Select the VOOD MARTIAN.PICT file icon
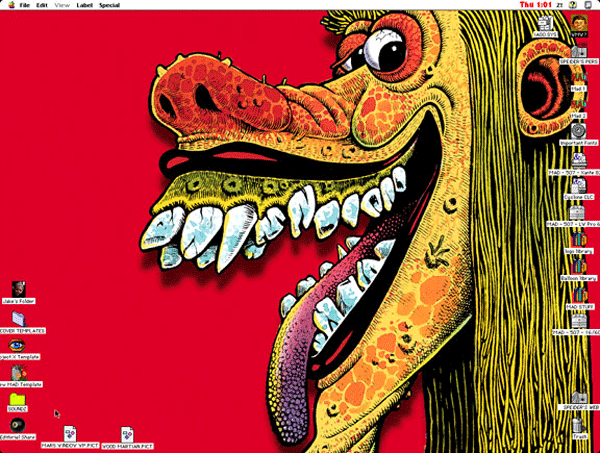Viewport: 600px width, 453px height. click(127, 435)
